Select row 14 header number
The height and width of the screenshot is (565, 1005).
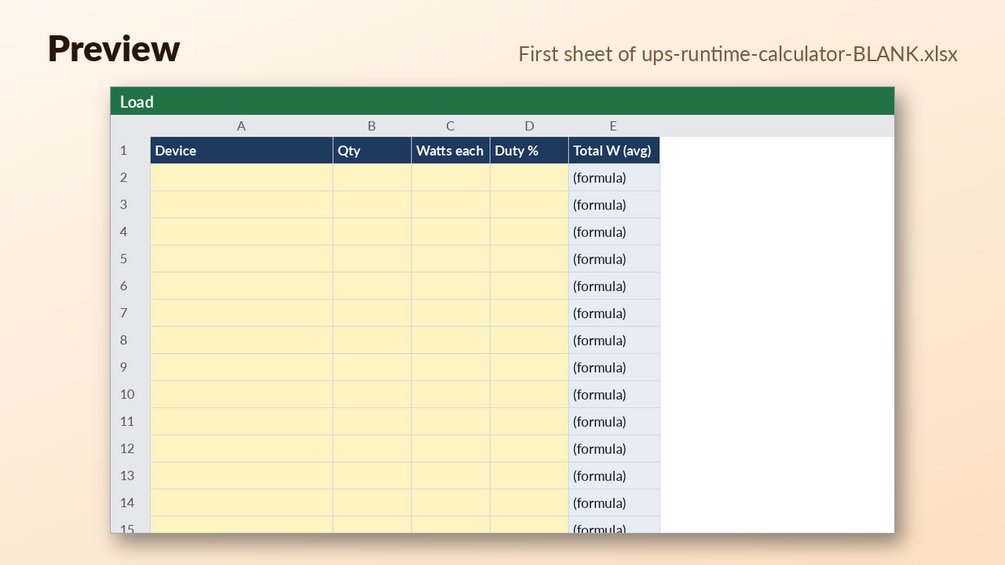(128, 503)
